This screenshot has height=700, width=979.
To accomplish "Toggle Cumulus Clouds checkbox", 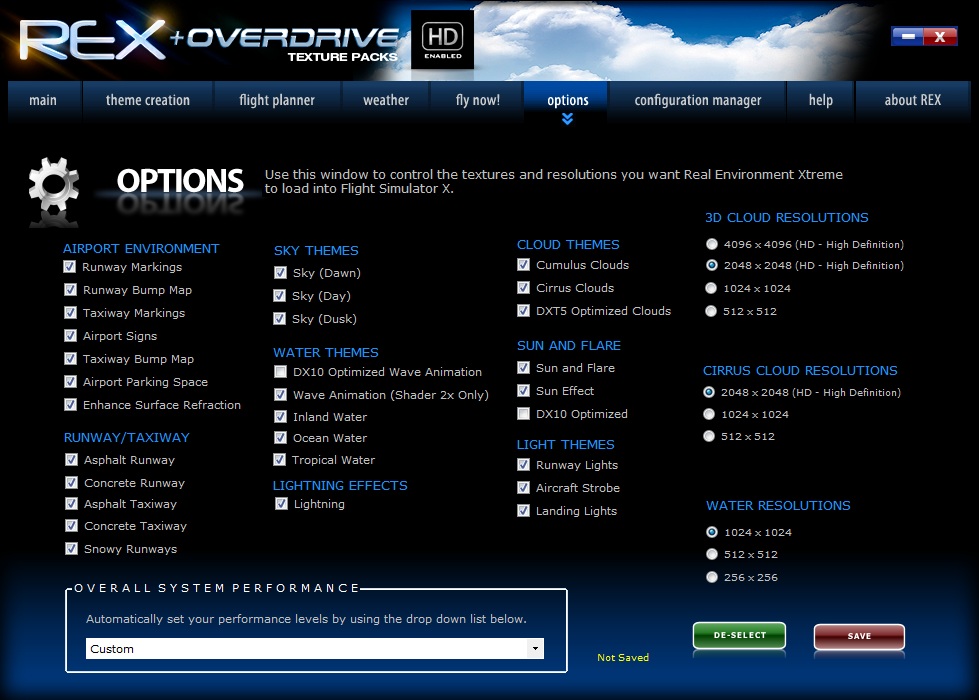I will point(523,265).
